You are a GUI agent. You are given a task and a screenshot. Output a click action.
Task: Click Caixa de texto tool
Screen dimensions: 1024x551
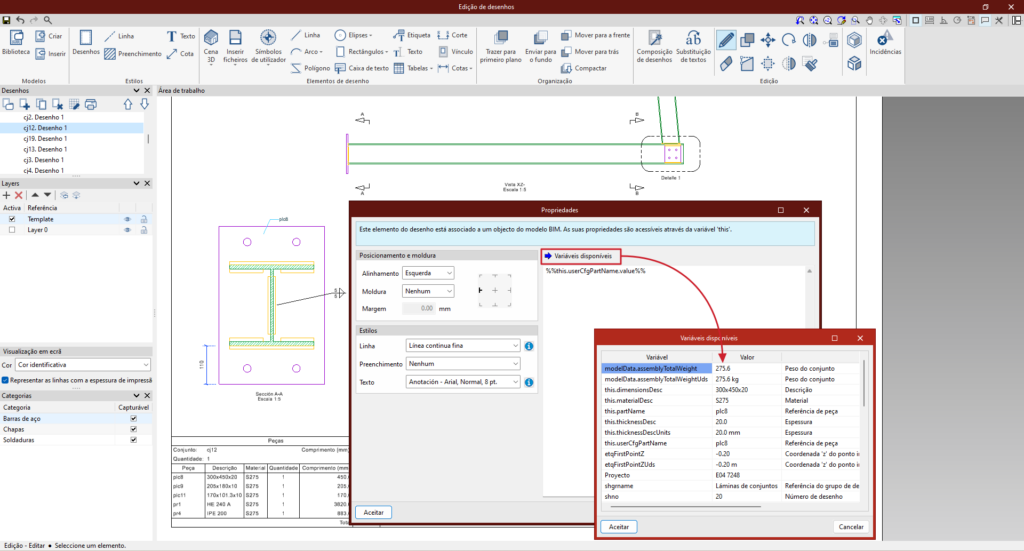point(361,68)
